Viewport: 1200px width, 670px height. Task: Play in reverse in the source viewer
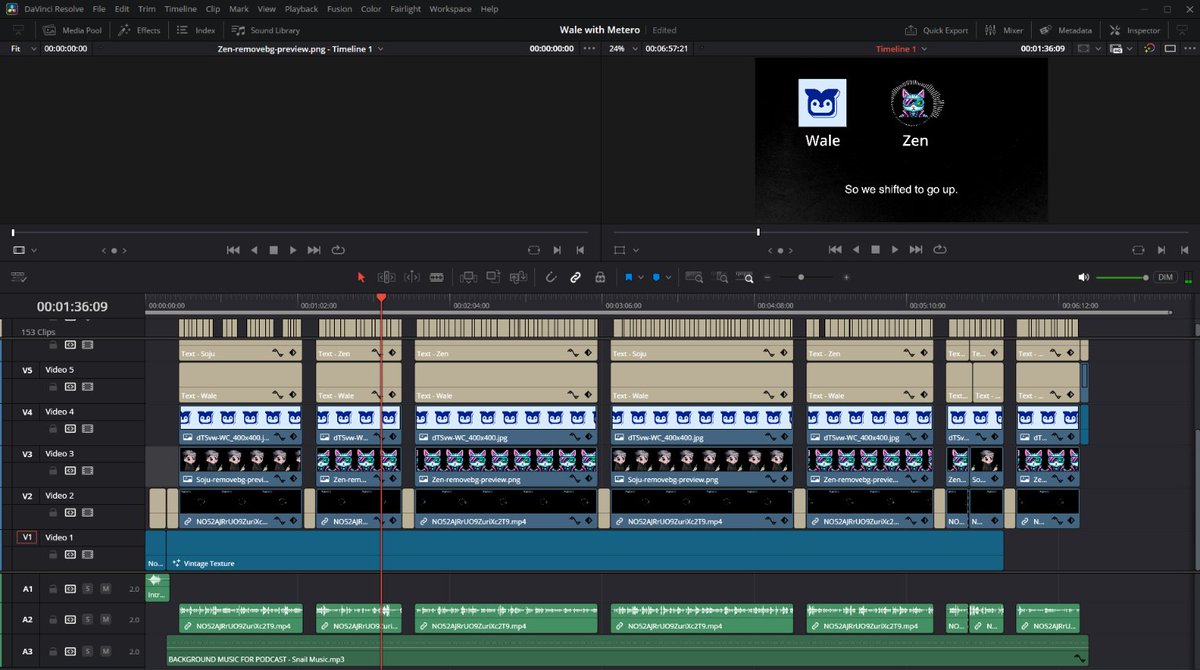(x=254, y=249)
